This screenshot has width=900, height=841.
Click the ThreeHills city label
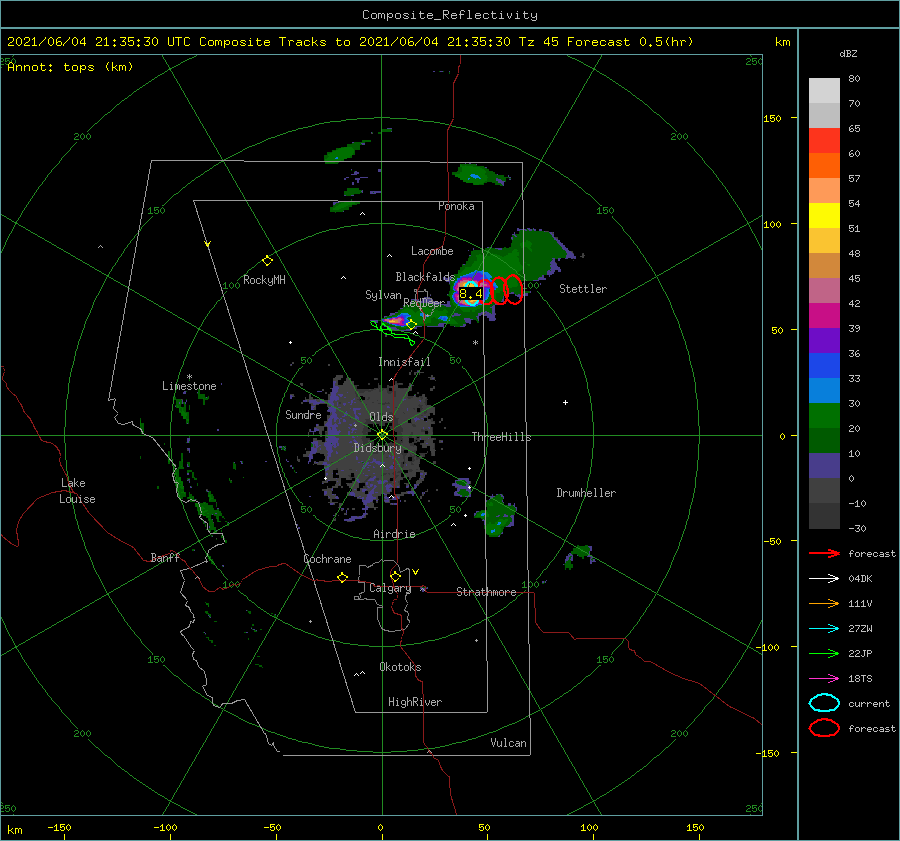click(x=502, y=437)
